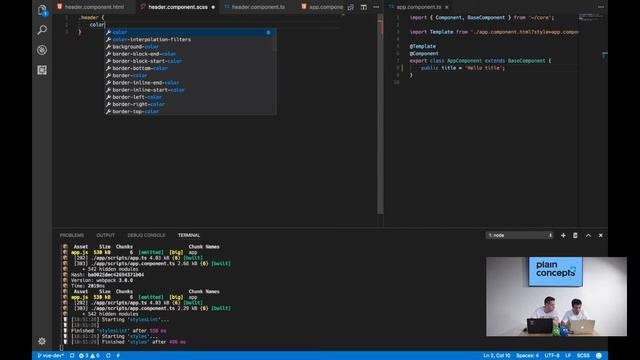The image size is (640, 360).
Task: Click the synchronize changes icon in status bar
Action: tap(72, 356)
